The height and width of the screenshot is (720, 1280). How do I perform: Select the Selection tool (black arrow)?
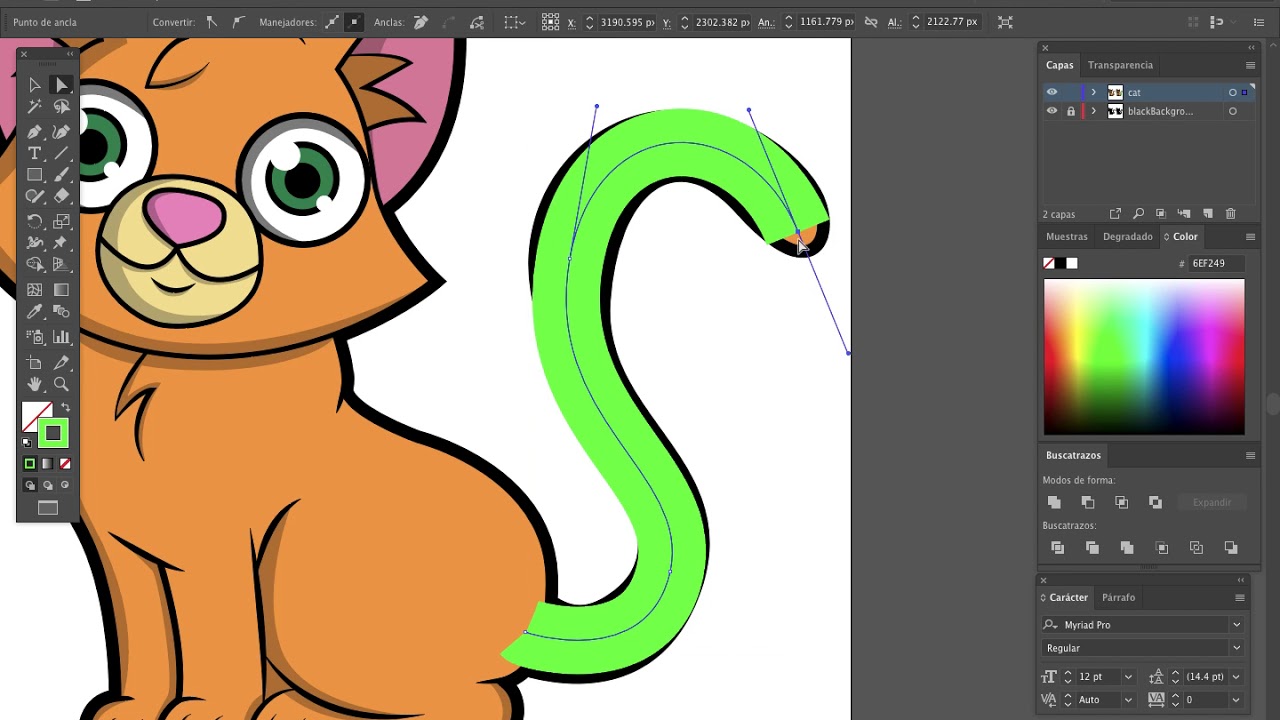(34, 85)
